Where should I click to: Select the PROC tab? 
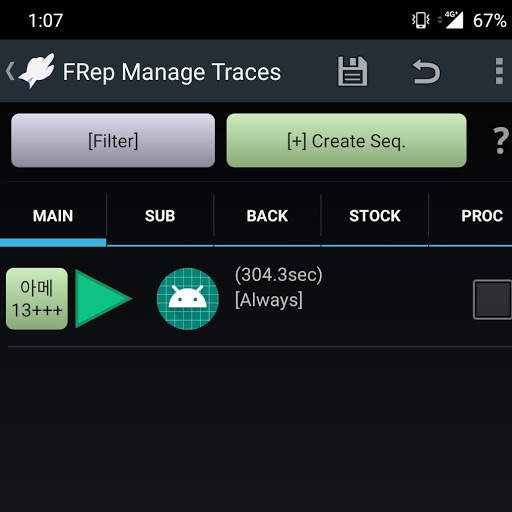point(482,216)
